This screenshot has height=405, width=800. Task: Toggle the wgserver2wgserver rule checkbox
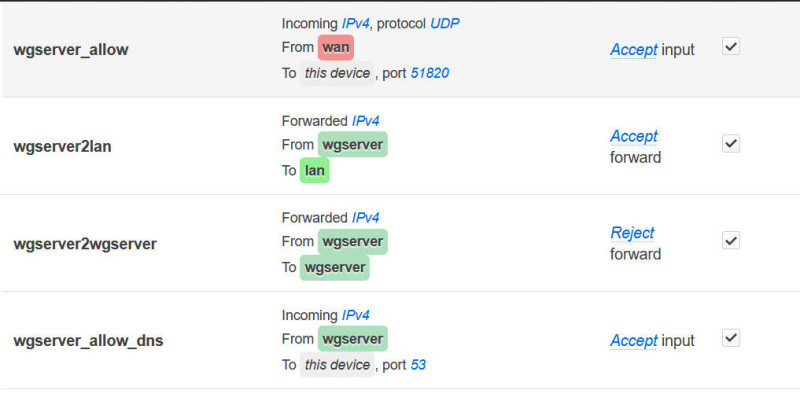(x=731, y=241)
